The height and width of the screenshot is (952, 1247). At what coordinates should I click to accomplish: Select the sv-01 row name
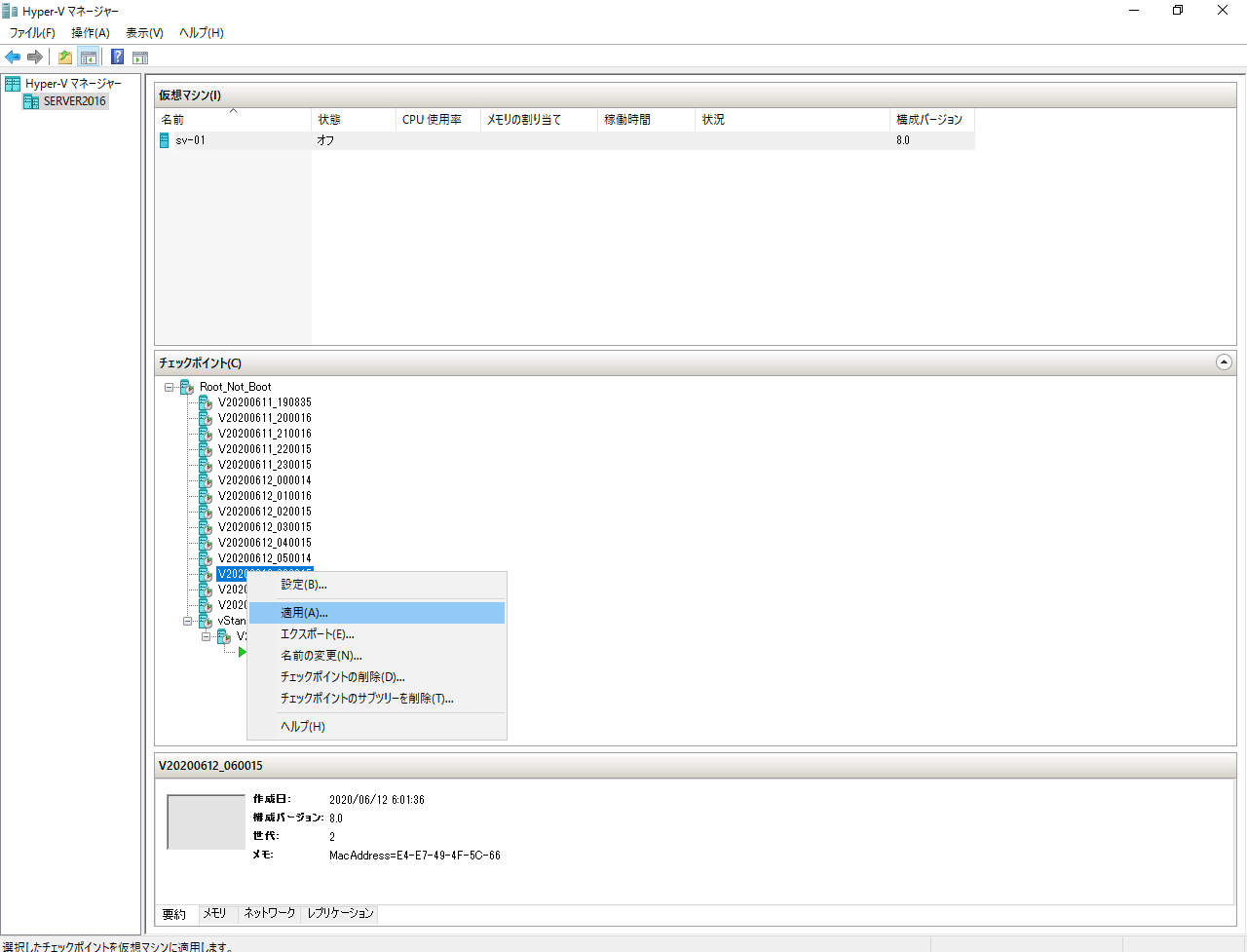point(190,140)
